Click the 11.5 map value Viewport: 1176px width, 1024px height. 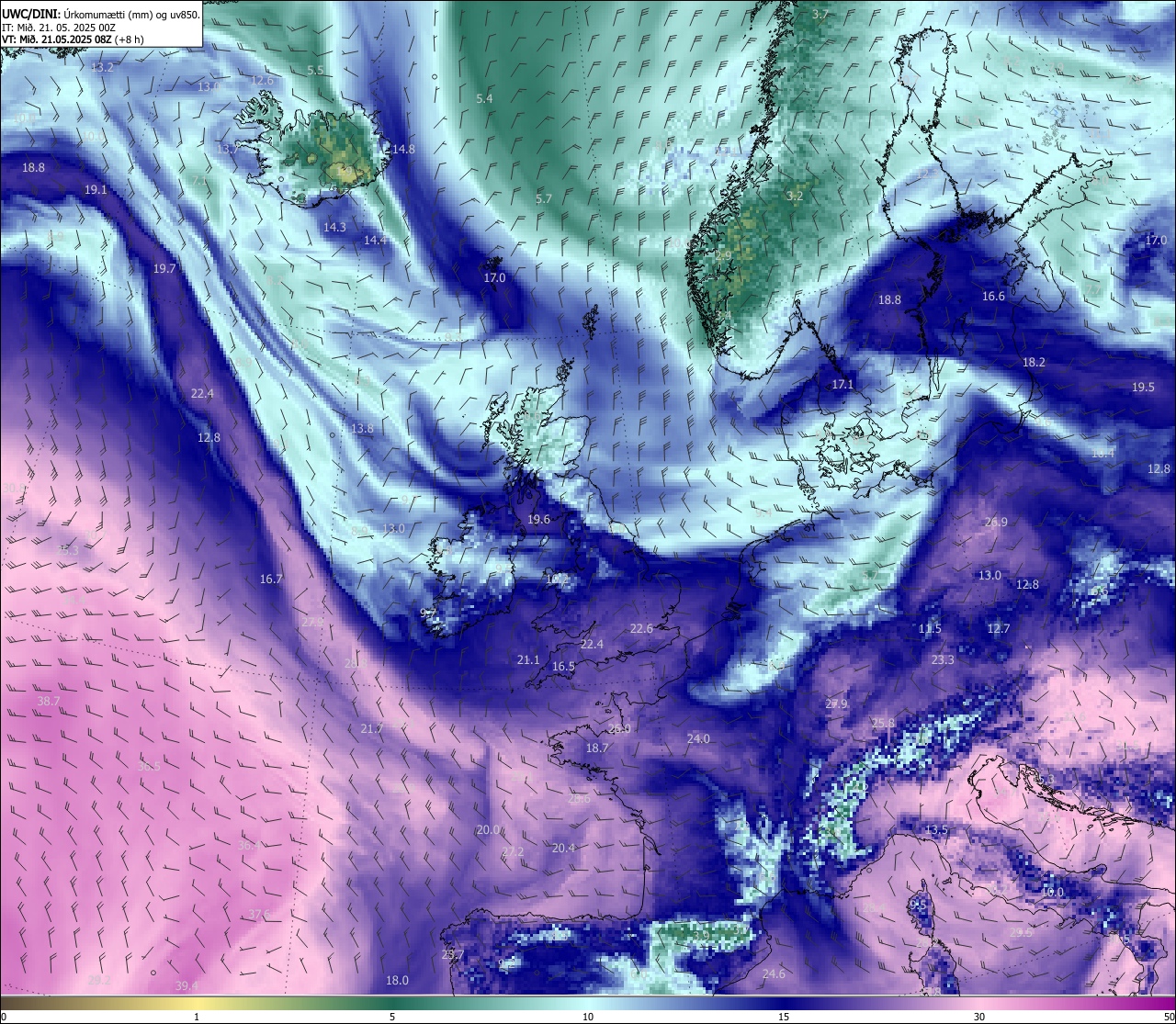point(930,629)
